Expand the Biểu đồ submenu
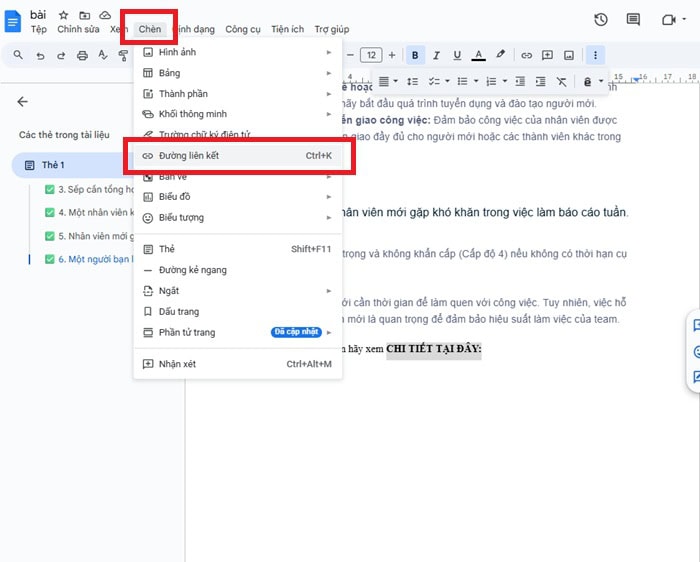The width and height of the screenshot is (700, 562). [238, 197]
